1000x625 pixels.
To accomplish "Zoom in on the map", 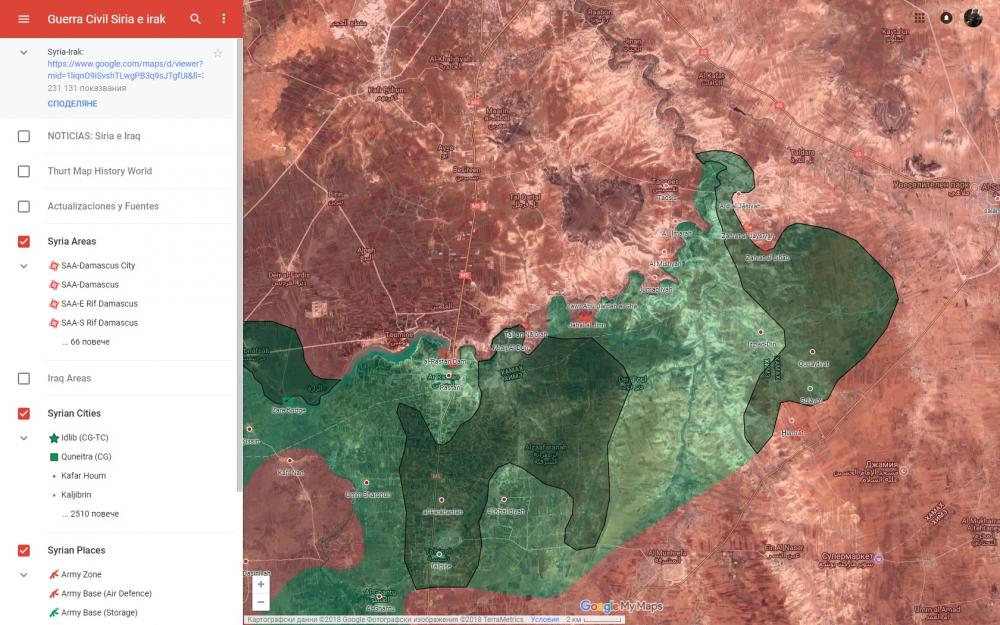I will tap(261, 584).
